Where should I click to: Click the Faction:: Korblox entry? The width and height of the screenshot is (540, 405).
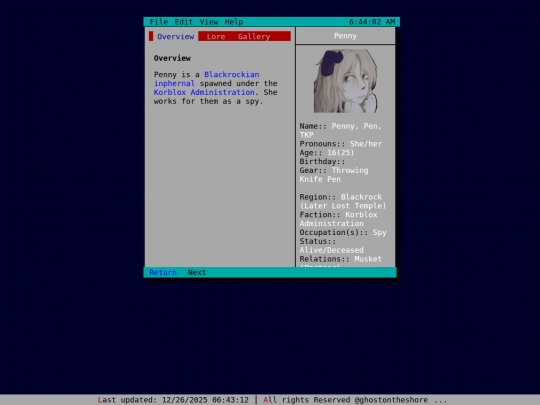click(x=338, y=215)
